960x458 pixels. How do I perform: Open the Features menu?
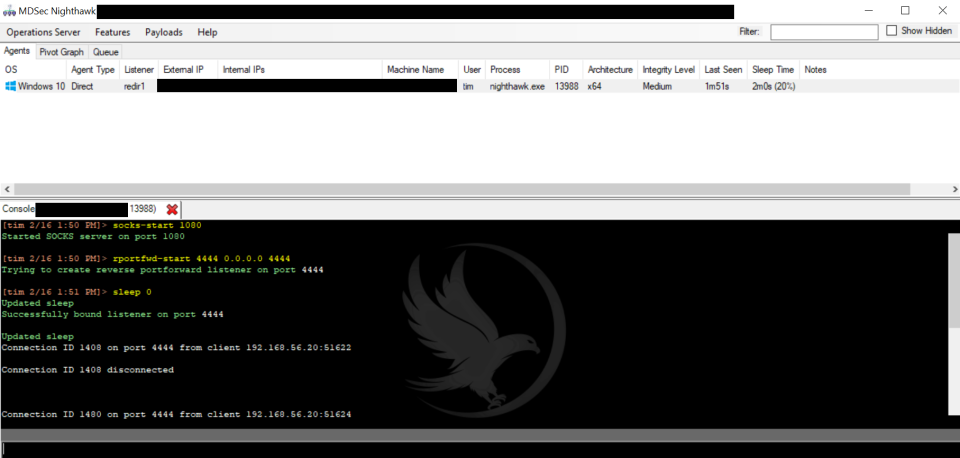pyautogui.click(x=113, y=32)
